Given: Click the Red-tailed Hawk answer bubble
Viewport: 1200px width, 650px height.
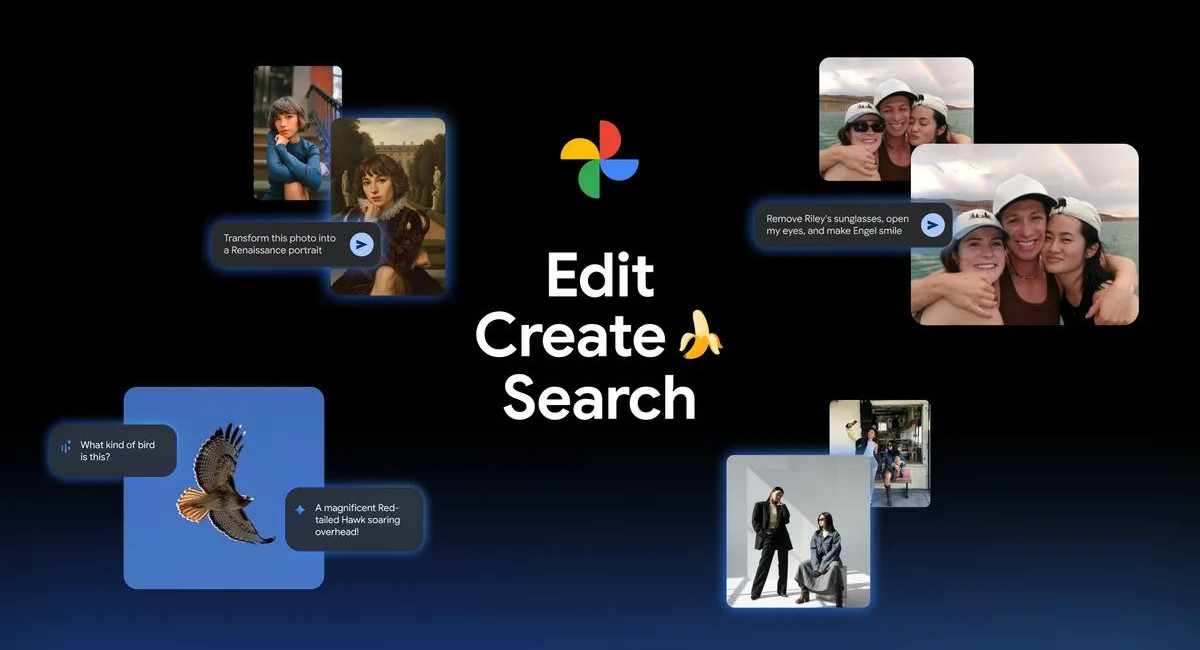Looking at the screenshot, I should pos(355,518).
